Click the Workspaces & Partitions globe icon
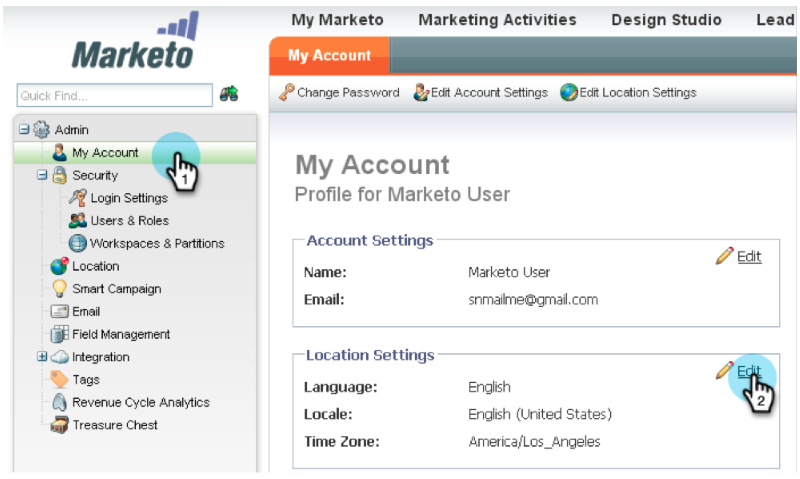The height and width of the screenshot is (479, 800). coord(78,243)
